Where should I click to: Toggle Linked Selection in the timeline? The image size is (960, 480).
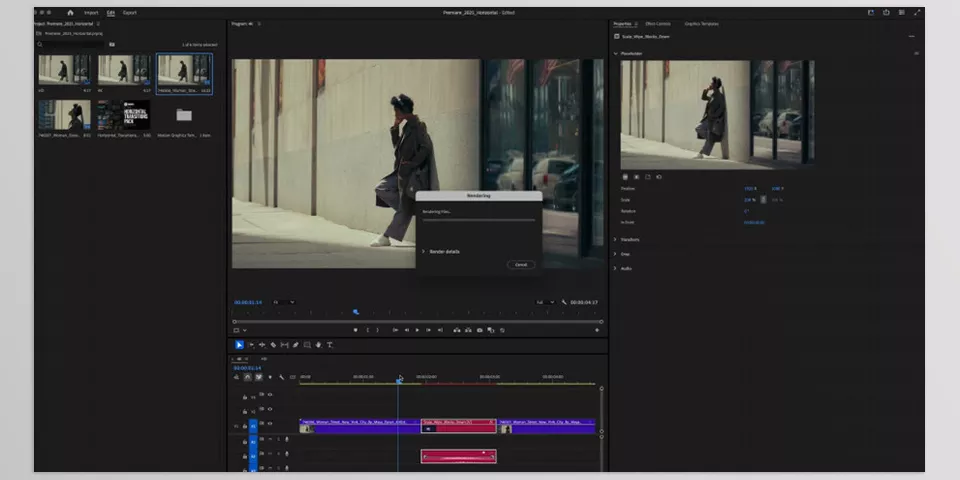tap(259, 377)
